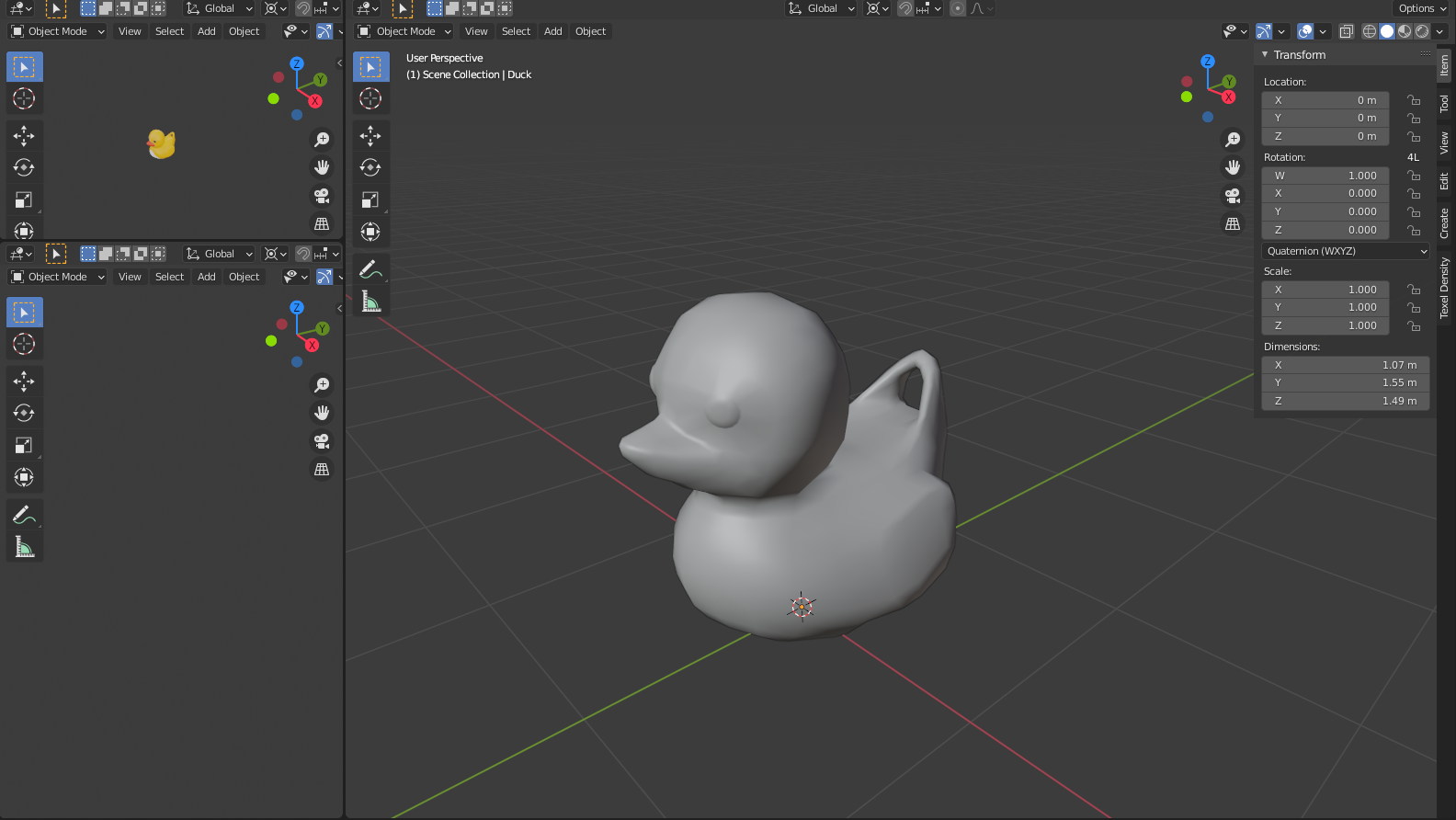Image resolution: width=1456 pixels, height=820 pixels.
Task: Click the Rotation W value field
Action: [1325, 176]
